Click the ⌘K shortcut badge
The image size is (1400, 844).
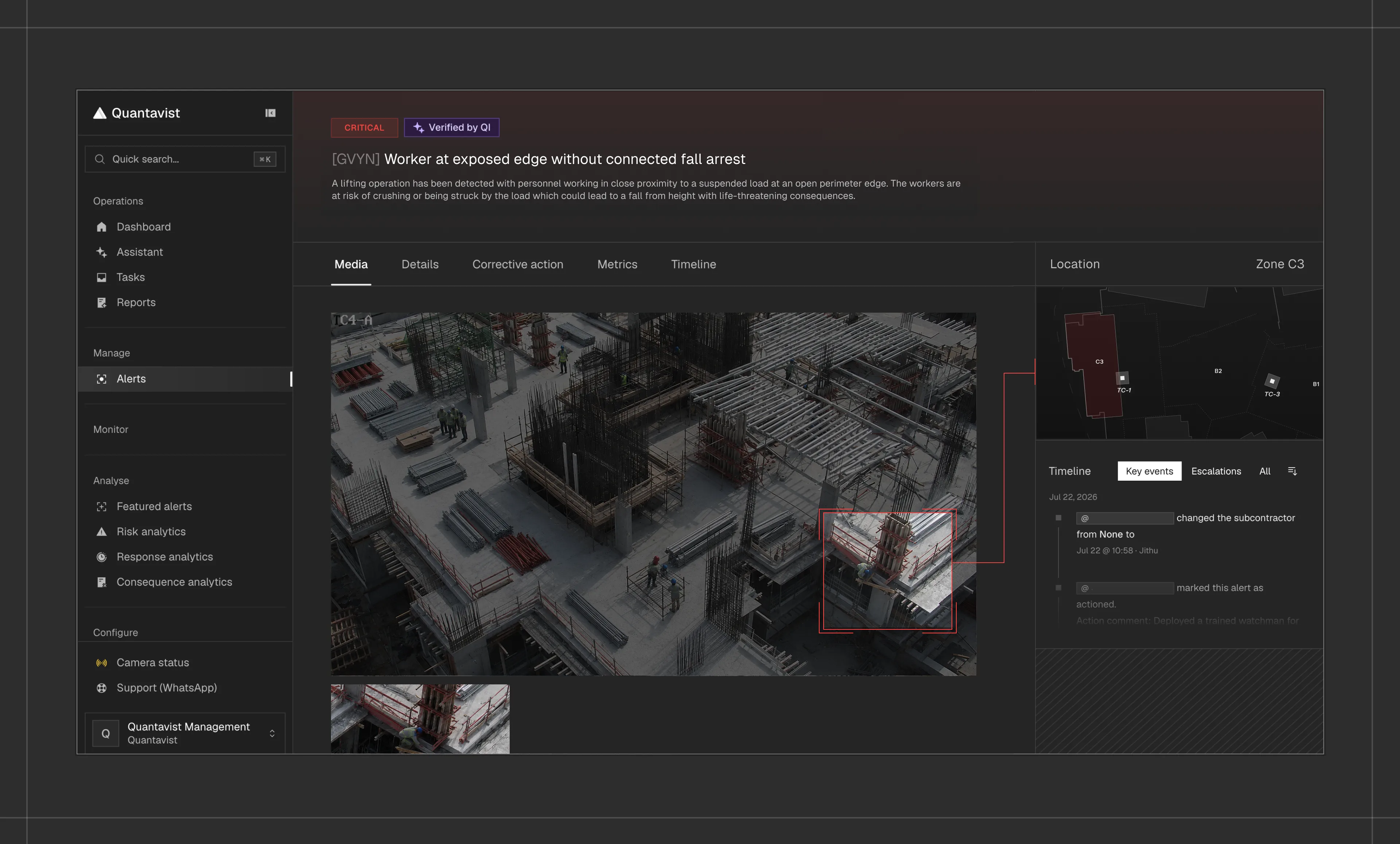[265, 159]
